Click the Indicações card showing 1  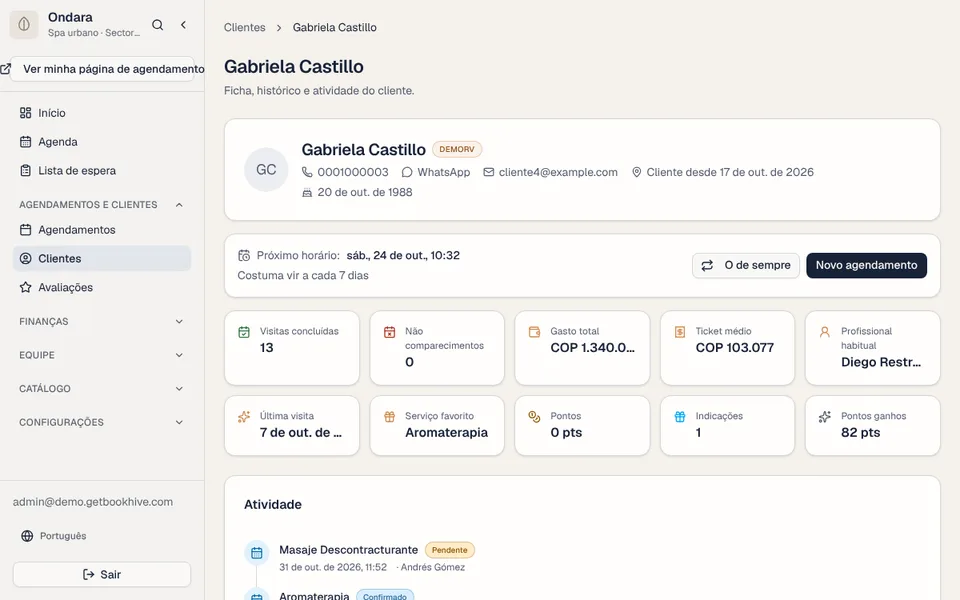(x=727, y=426)
